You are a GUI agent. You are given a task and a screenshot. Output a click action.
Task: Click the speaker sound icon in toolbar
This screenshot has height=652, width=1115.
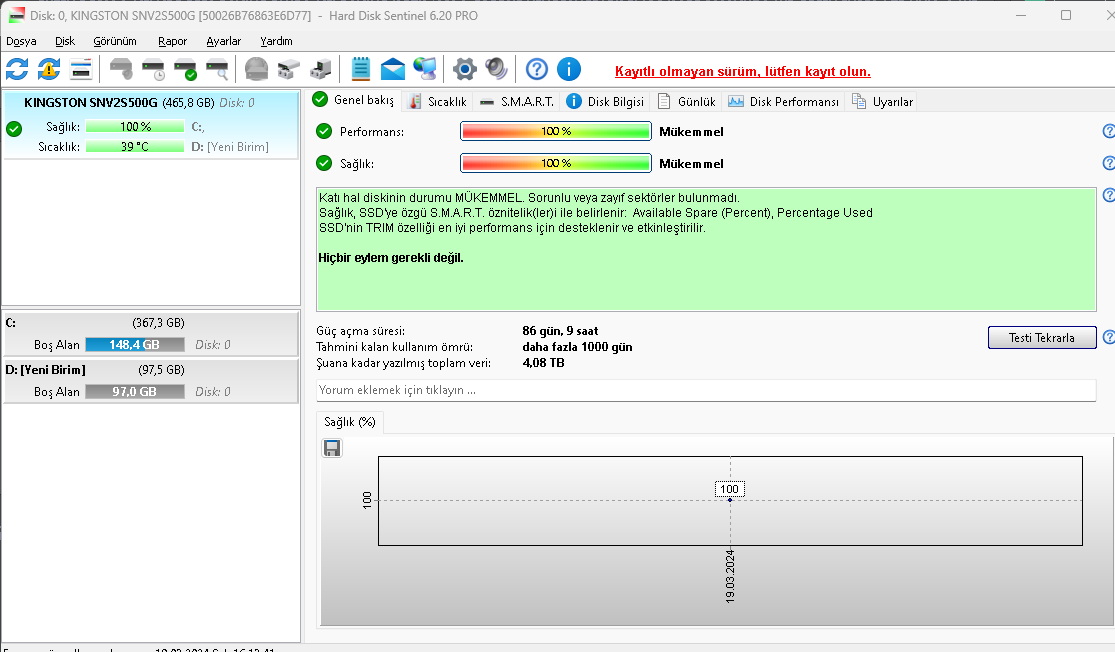[x=496, y=69]
